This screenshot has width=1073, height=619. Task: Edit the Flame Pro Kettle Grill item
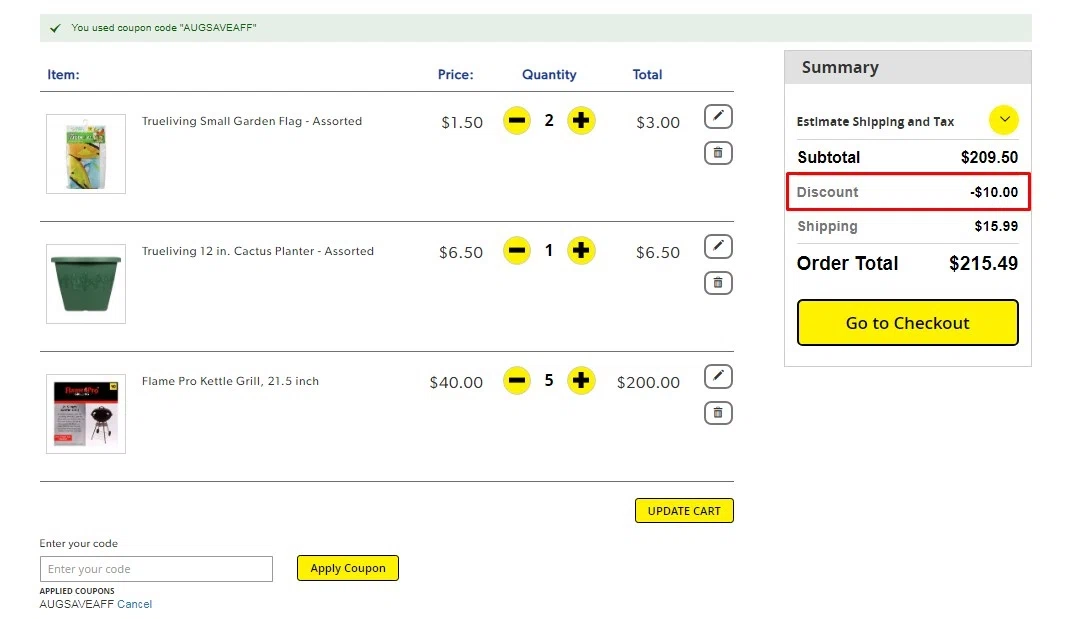tap(718, 377)
